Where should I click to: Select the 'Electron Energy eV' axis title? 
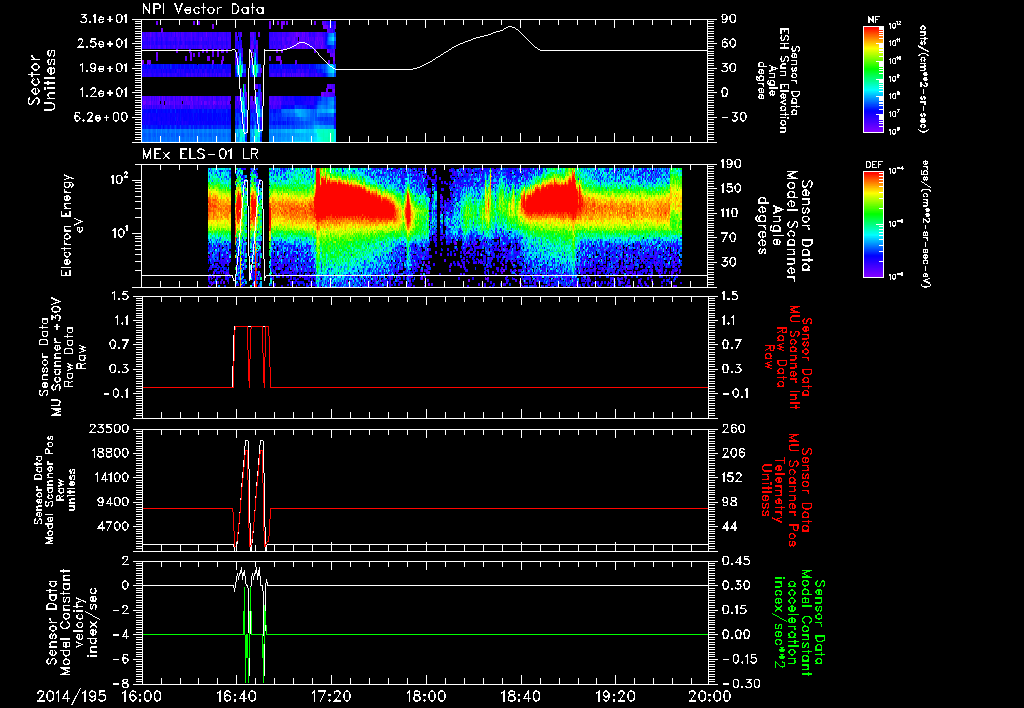72,225
